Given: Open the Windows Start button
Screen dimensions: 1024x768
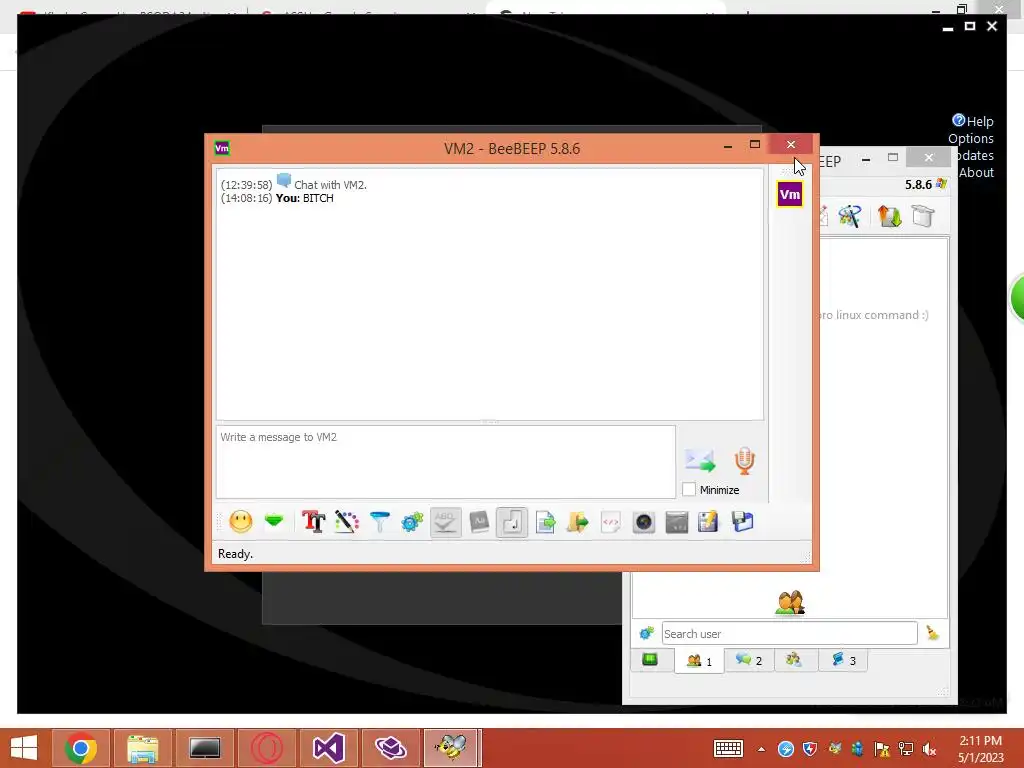Looking at the screenshot, I should click(x=24, y=748).
